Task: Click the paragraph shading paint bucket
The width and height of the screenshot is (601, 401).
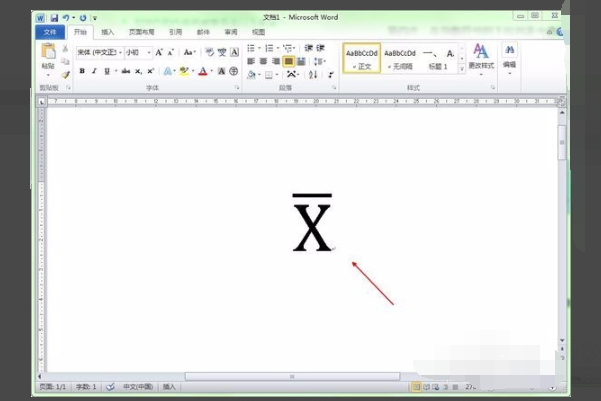Action: (251, 75)
